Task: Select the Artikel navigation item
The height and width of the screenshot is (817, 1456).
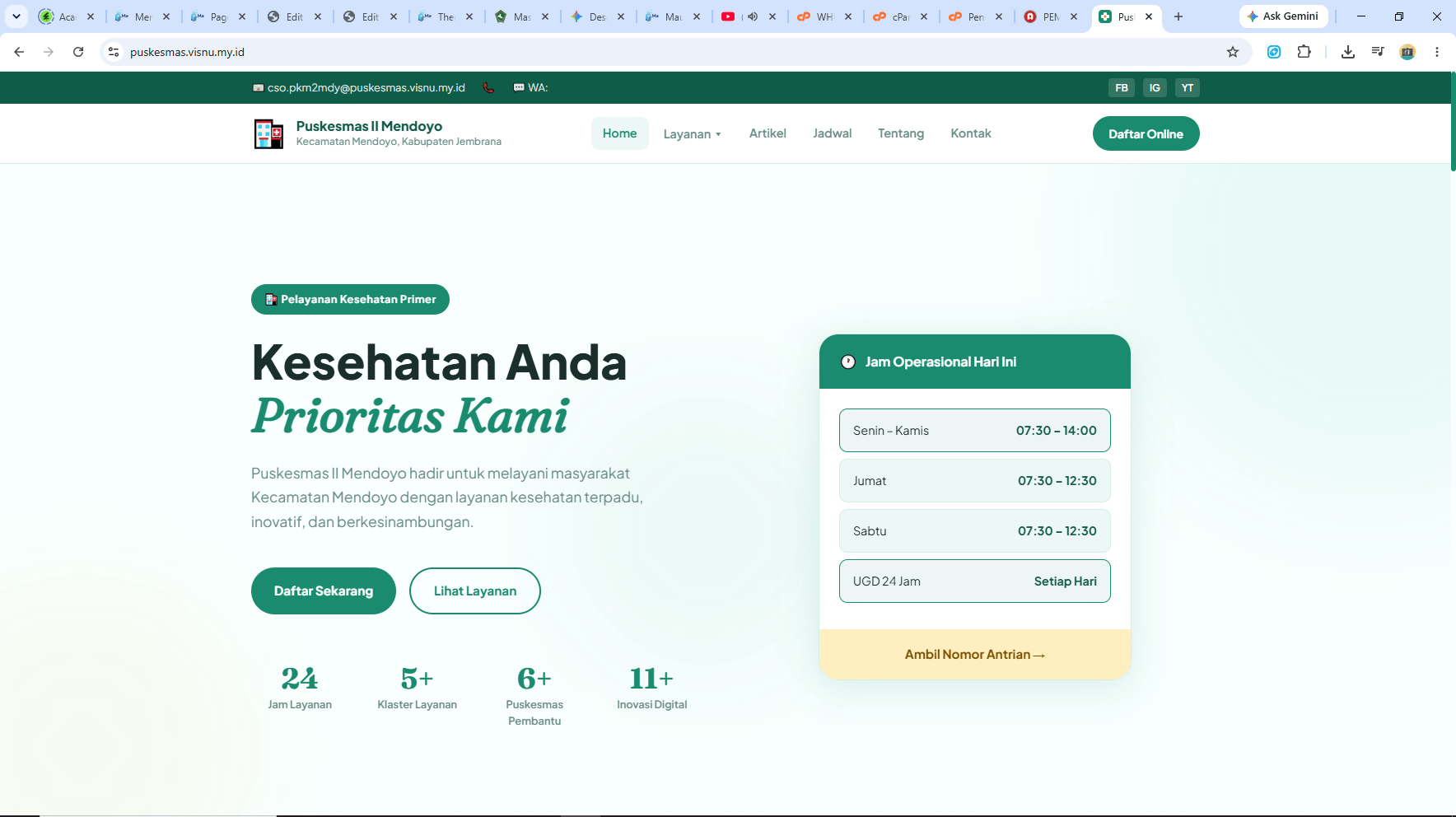Action: (x=768, y=133)
